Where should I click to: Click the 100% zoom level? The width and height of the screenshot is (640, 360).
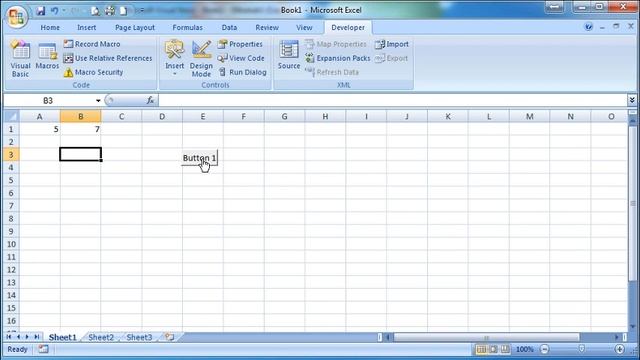click(x=524, y=349)
